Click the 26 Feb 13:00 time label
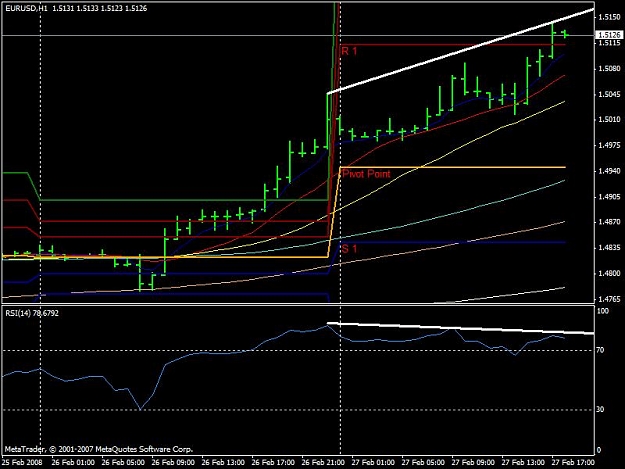 (x=223, y=462)
